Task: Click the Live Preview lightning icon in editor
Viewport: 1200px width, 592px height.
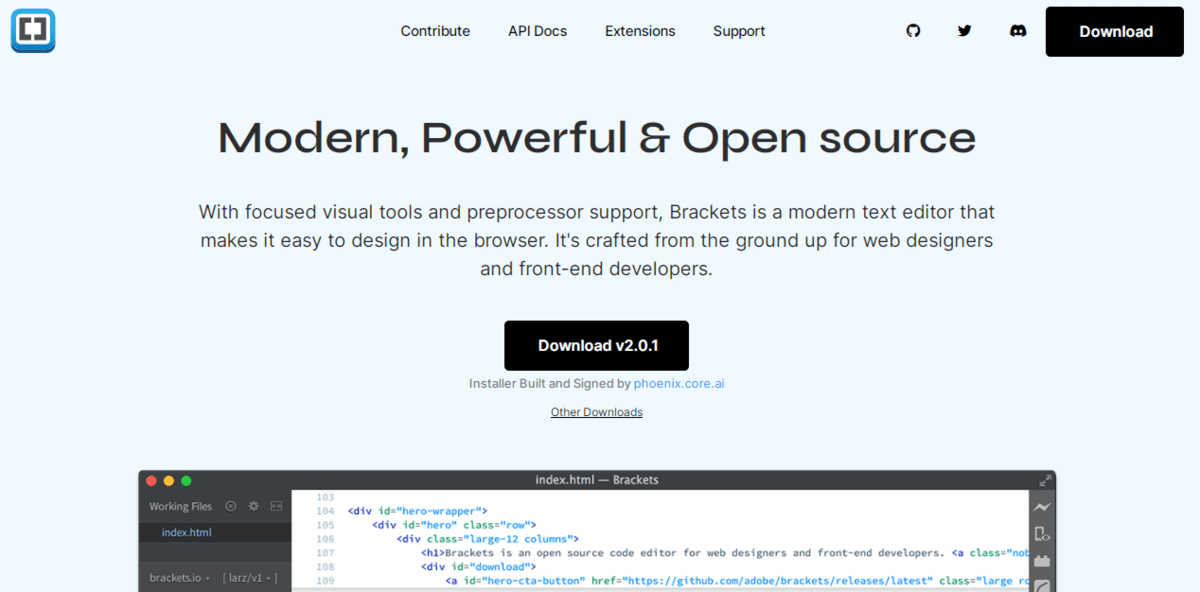Action: (1042, 507)
